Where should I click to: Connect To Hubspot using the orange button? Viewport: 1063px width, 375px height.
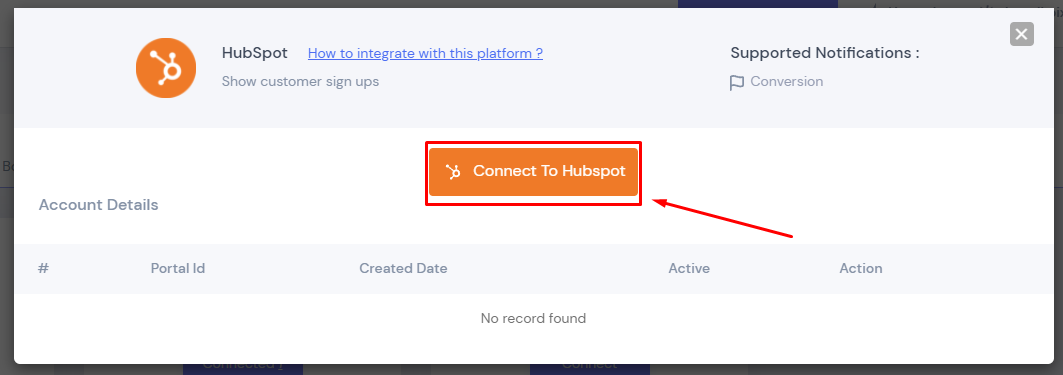(x=534, y=172)
